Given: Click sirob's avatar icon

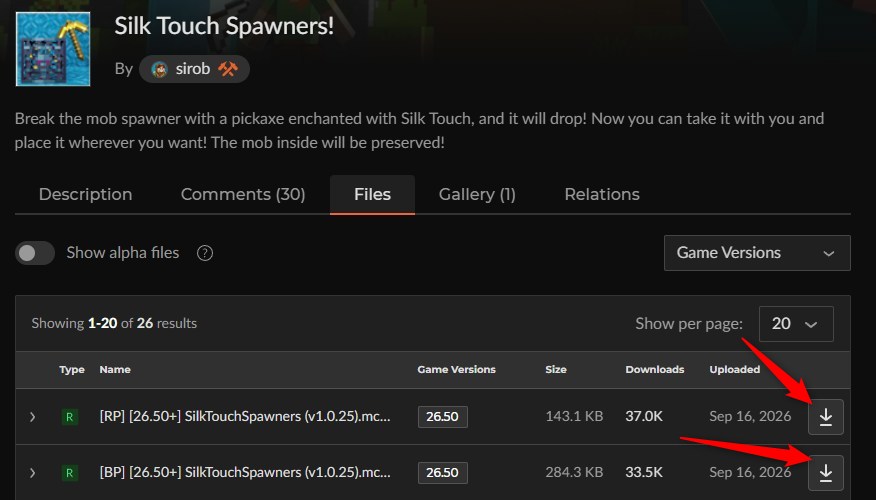Looking at the screenshot, I should [x=159, y=69].
